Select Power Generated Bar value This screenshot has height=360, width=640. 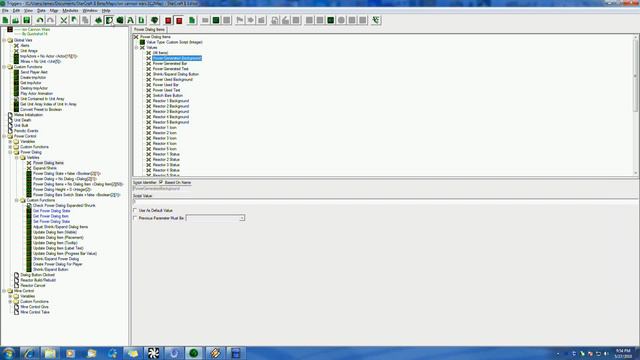[x=170, y=63]
